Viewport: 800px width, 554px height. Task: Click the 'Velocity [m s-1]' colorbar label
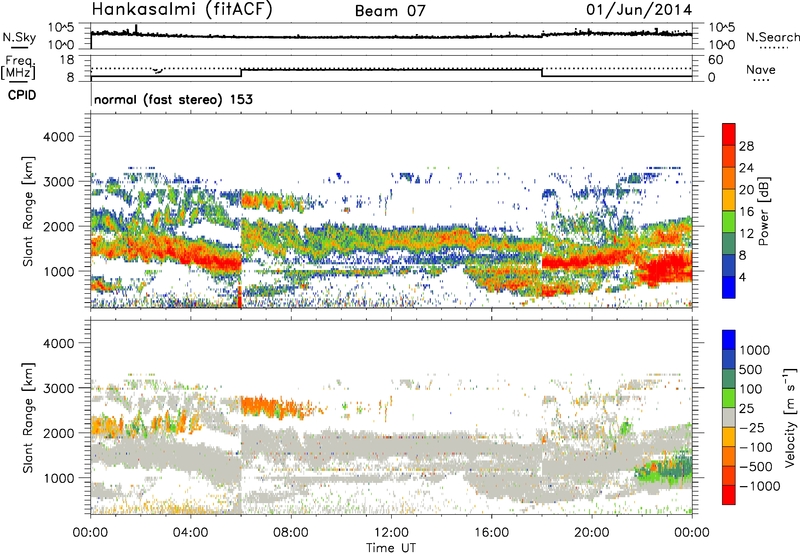point(790,417)
